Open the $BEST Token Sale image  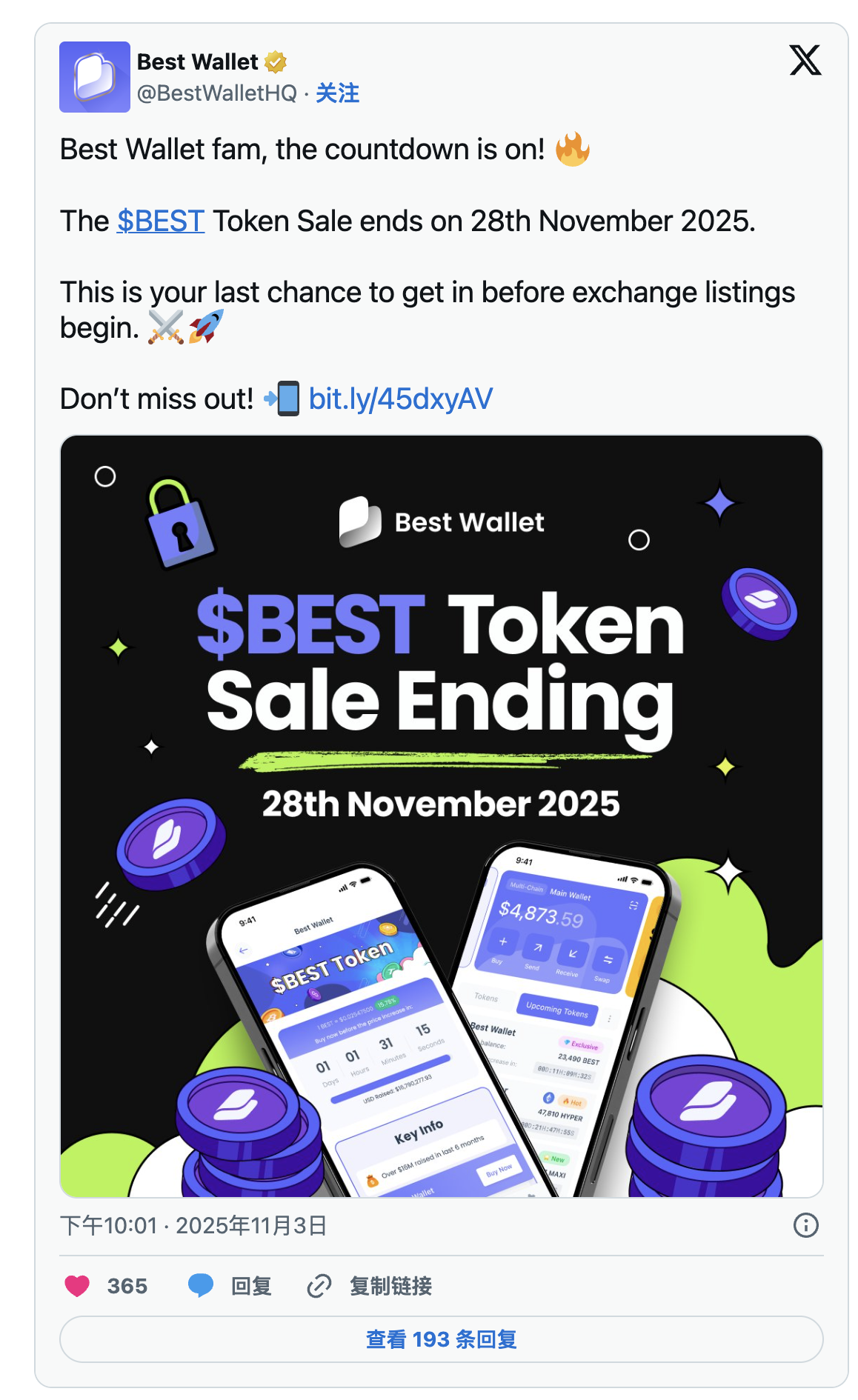coord(441,741)
